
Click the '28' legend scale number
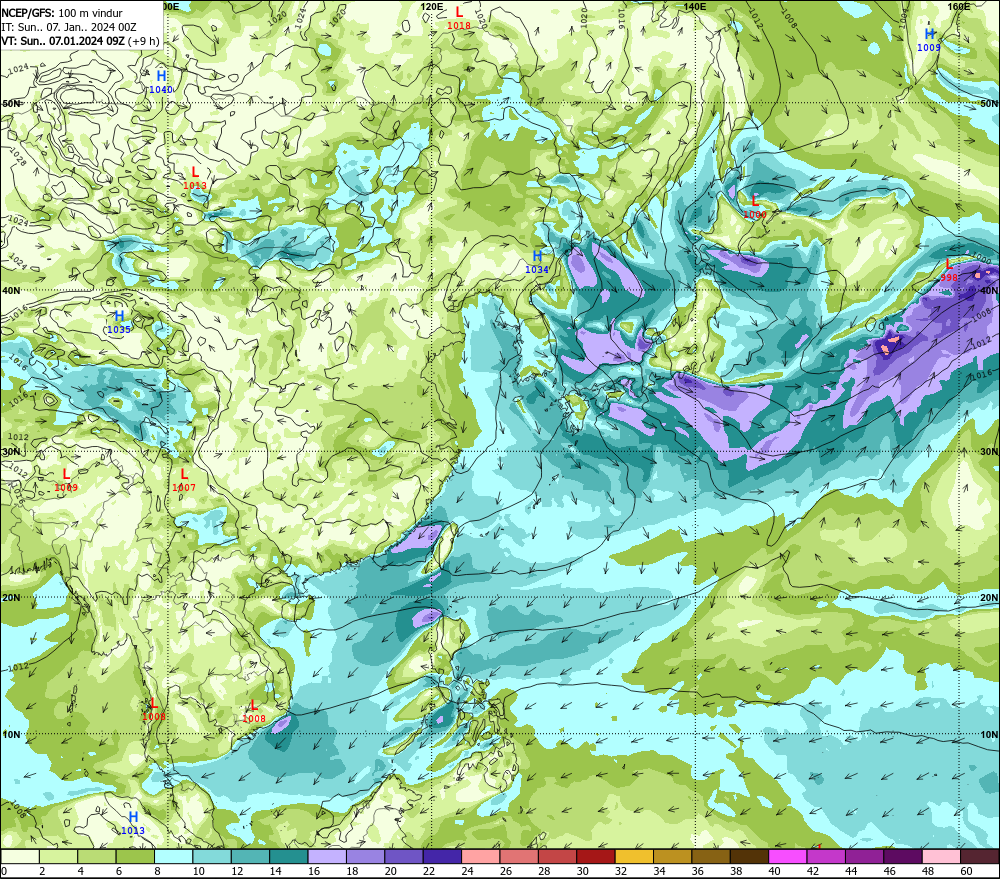pyautogui.click(x=544, y=871)
